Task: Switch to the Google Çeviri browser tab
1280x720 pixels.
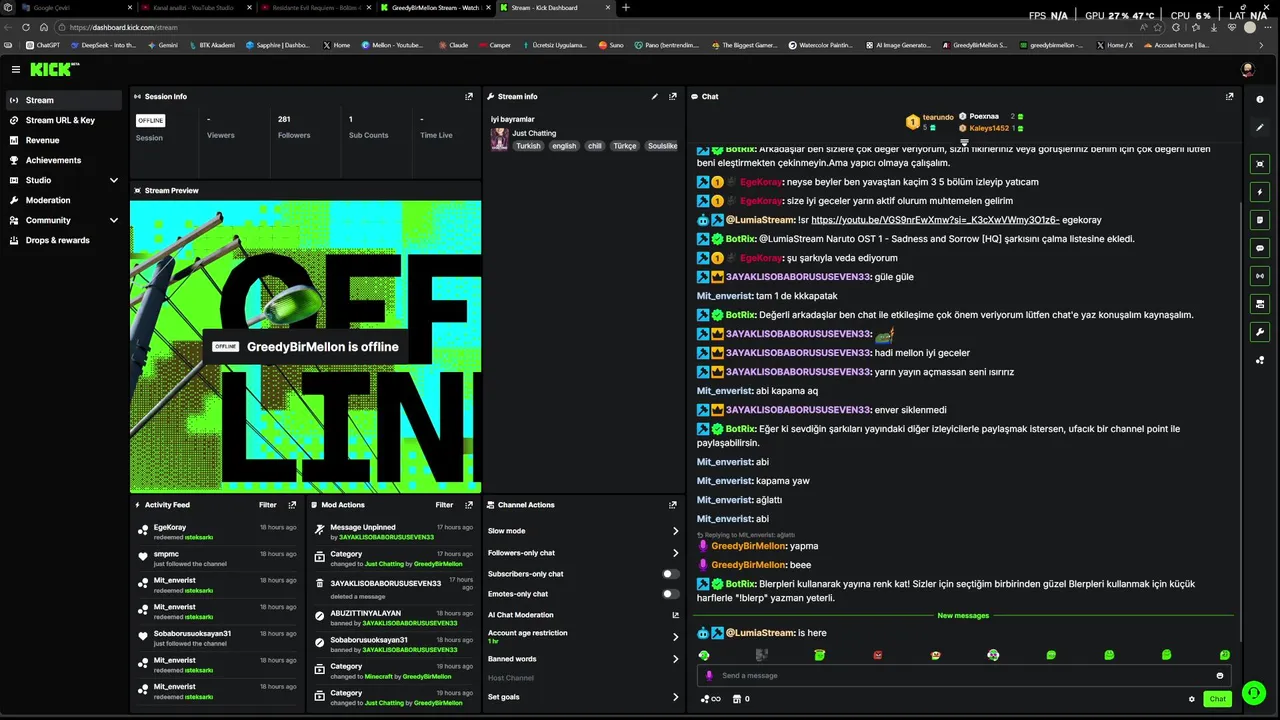Action: coord(78,7)
